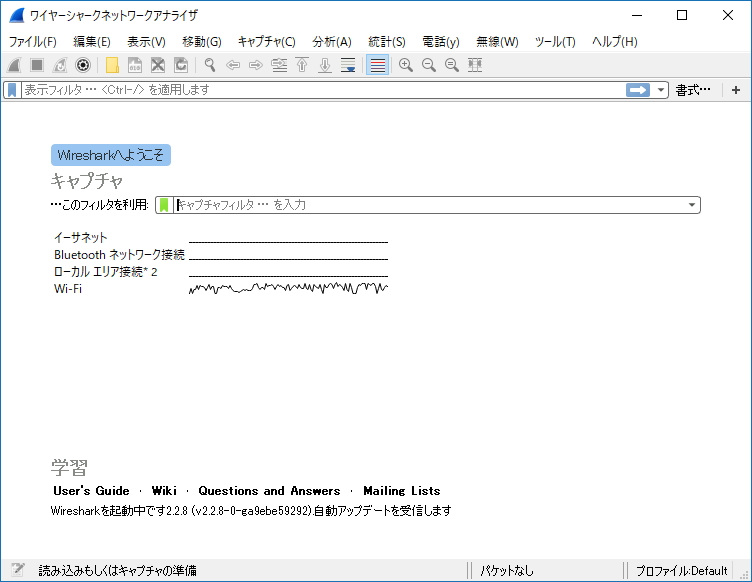Select the ローカル エリア接続* 2 interface
752x582 pixels.
pos(106,272)
